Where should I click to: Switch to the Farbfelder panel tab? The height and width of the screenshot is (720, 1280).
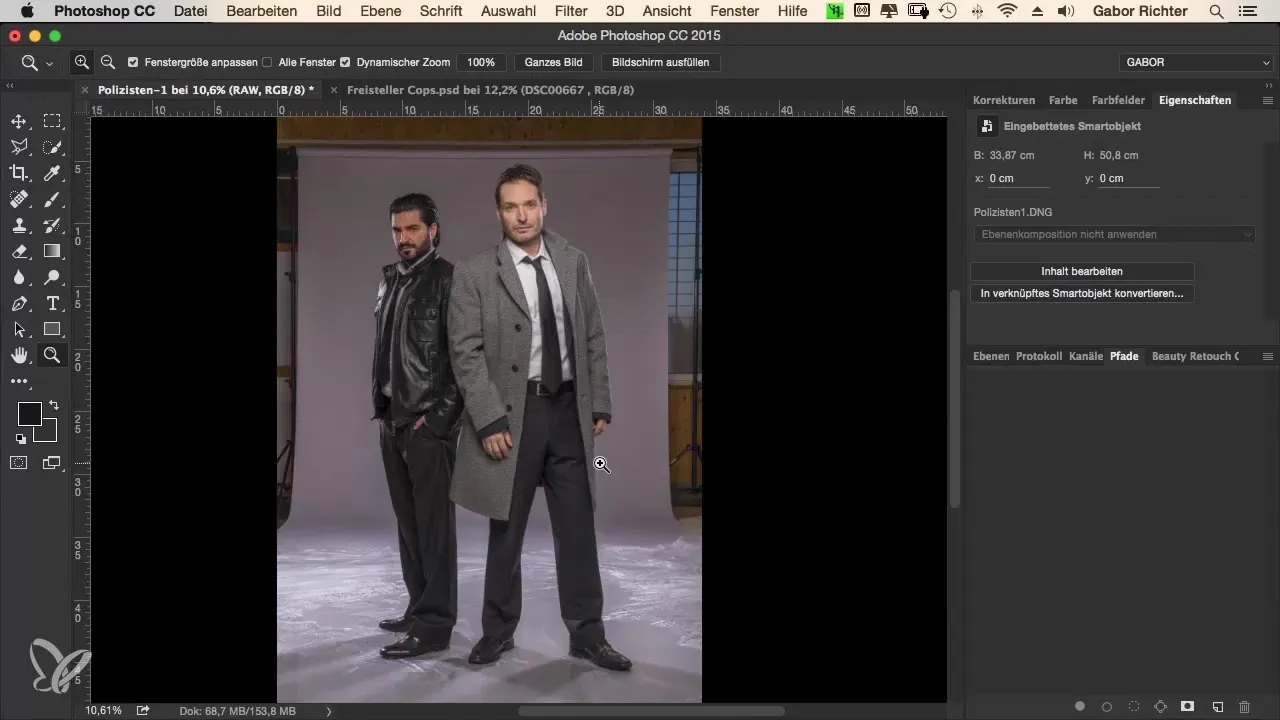click(x=1119, y=100)
